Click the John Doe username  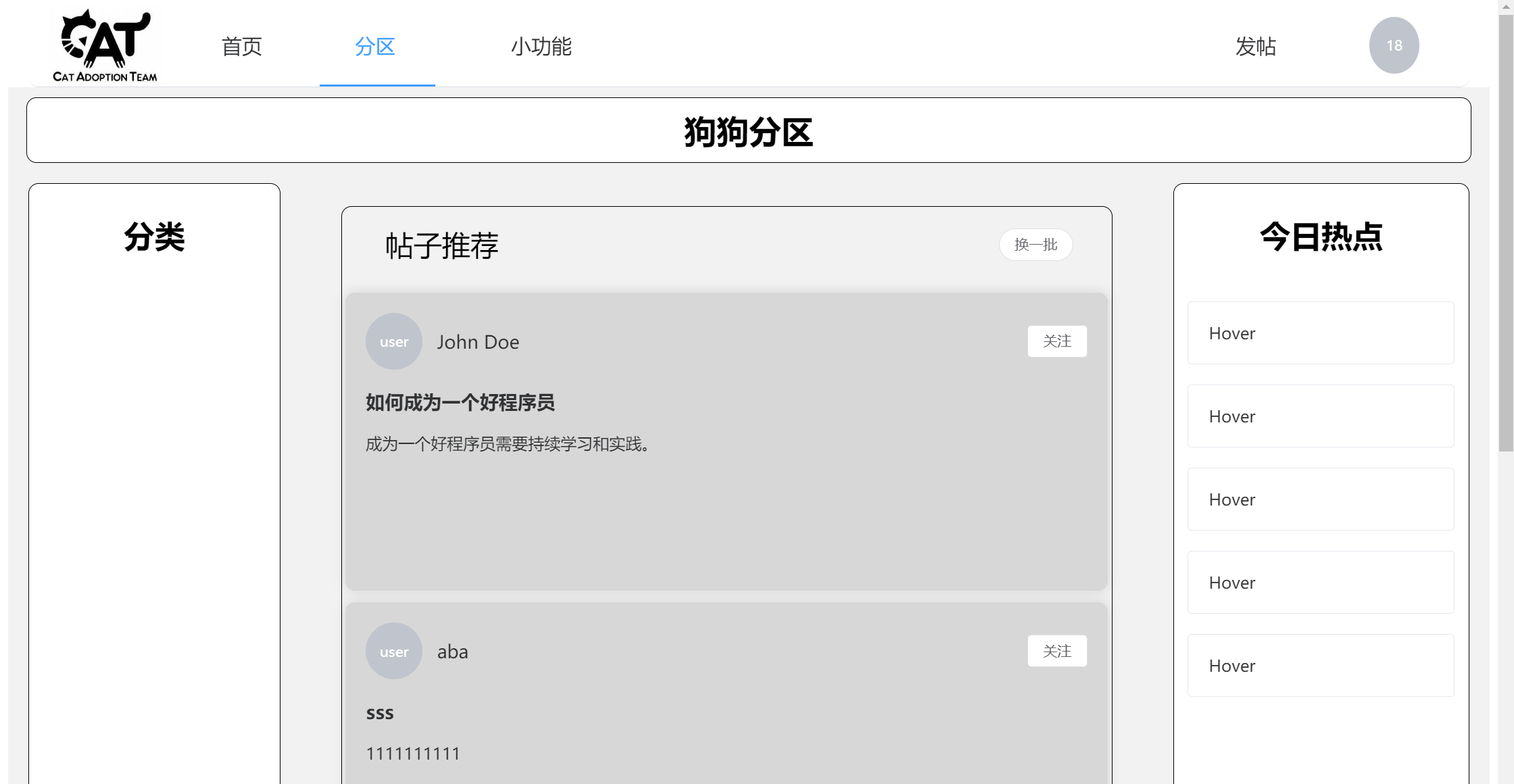coord(478,342)
